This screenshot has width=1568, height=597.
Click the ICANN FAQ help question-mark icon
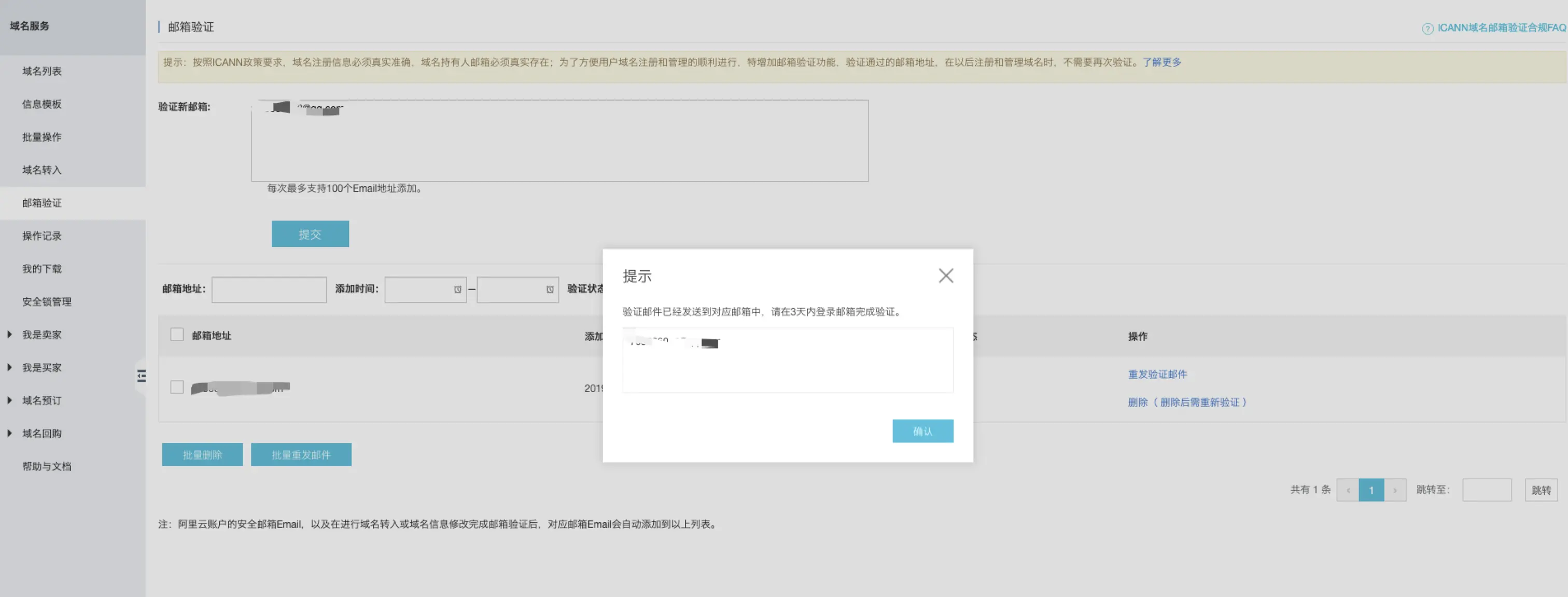(x=1427, y=29)
